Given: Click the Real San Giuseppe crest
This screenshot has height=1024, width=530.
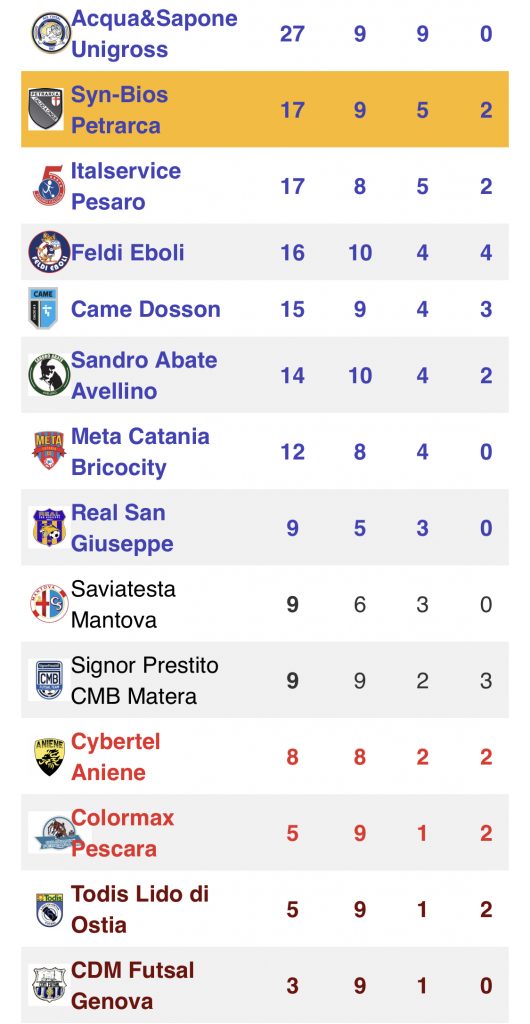Looking at the screenshot, I should (49, 527).
